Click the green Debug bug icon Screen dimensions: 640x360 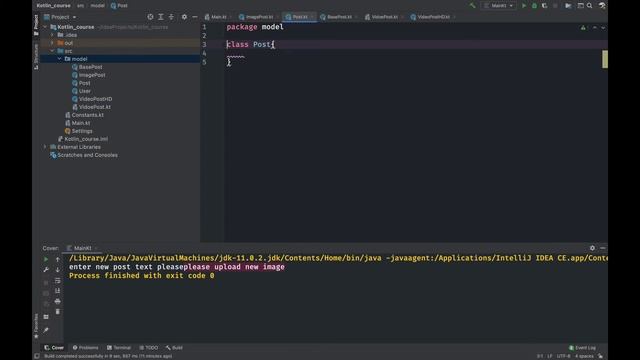coord(534,6)
